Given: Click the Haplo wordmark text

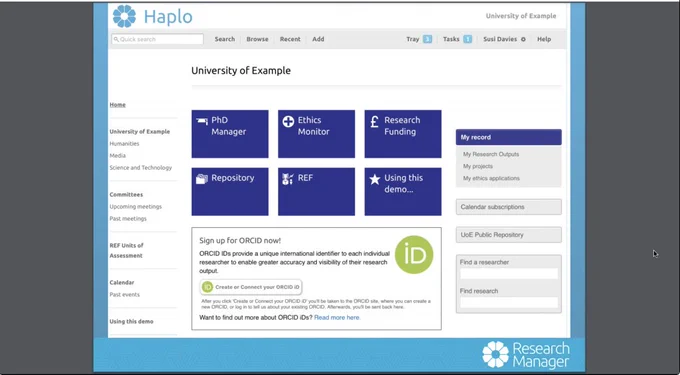Looking at the screenshot, I should [x=168, y=17].
